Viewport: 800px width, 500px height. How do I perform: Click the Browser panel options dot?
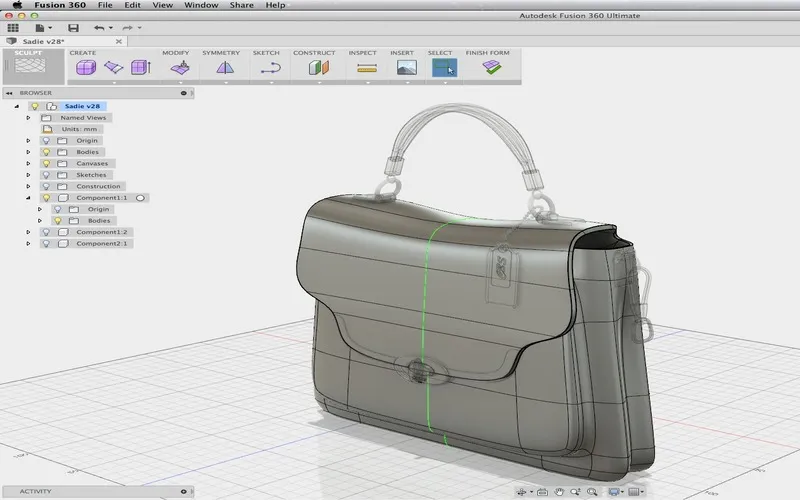(x=183, y=93)
